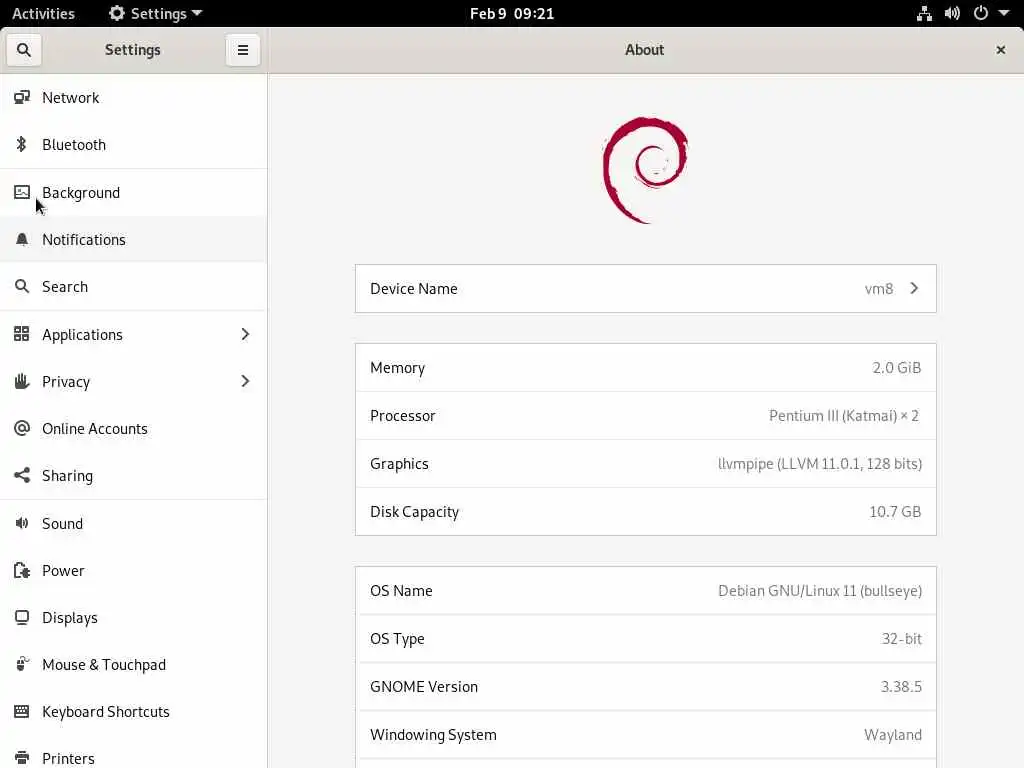Viewport: 1024px width, 768px height.
Task: Click the volume icon in top bar
Action: click(x=952, y=13)
